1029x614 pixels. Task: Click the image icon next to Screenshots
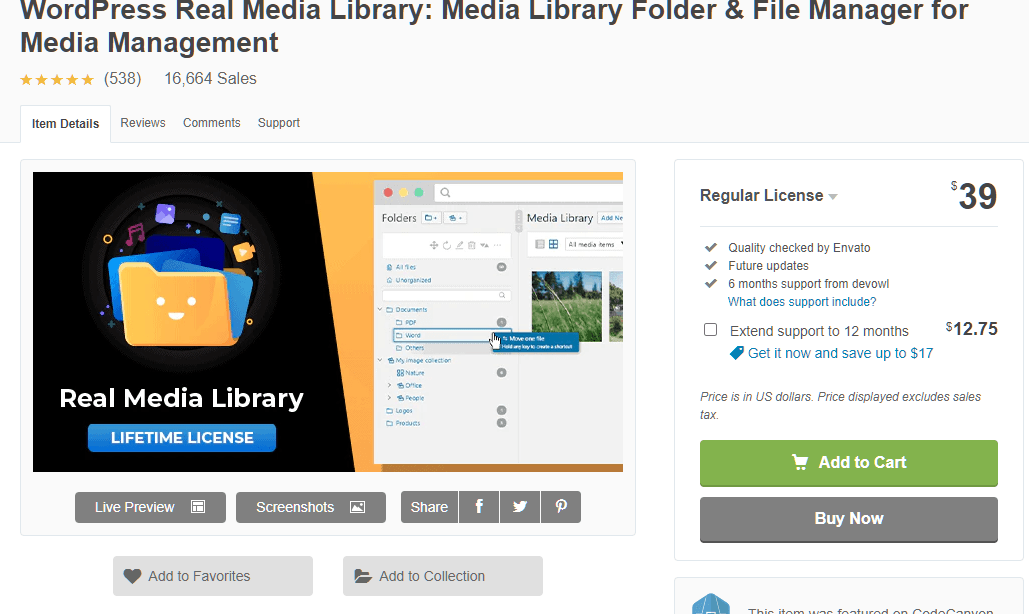coord(357,507)
